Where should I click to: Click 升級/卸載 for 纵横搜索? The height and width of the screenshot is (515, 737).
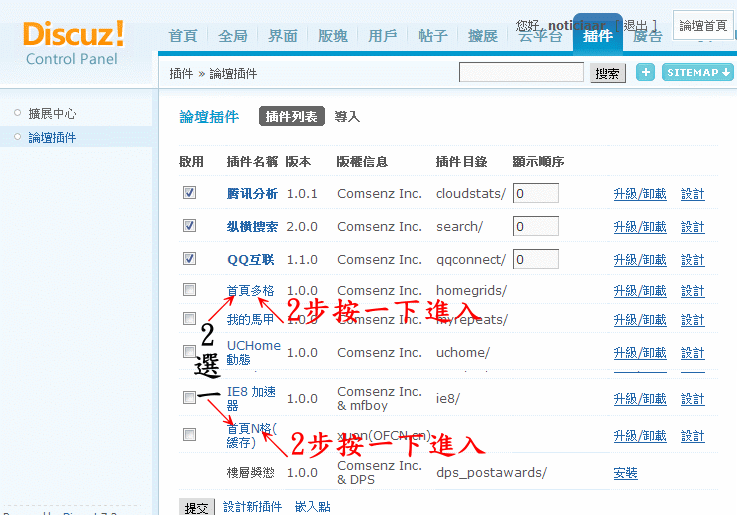pyautogui.click(x=640, y=227)
